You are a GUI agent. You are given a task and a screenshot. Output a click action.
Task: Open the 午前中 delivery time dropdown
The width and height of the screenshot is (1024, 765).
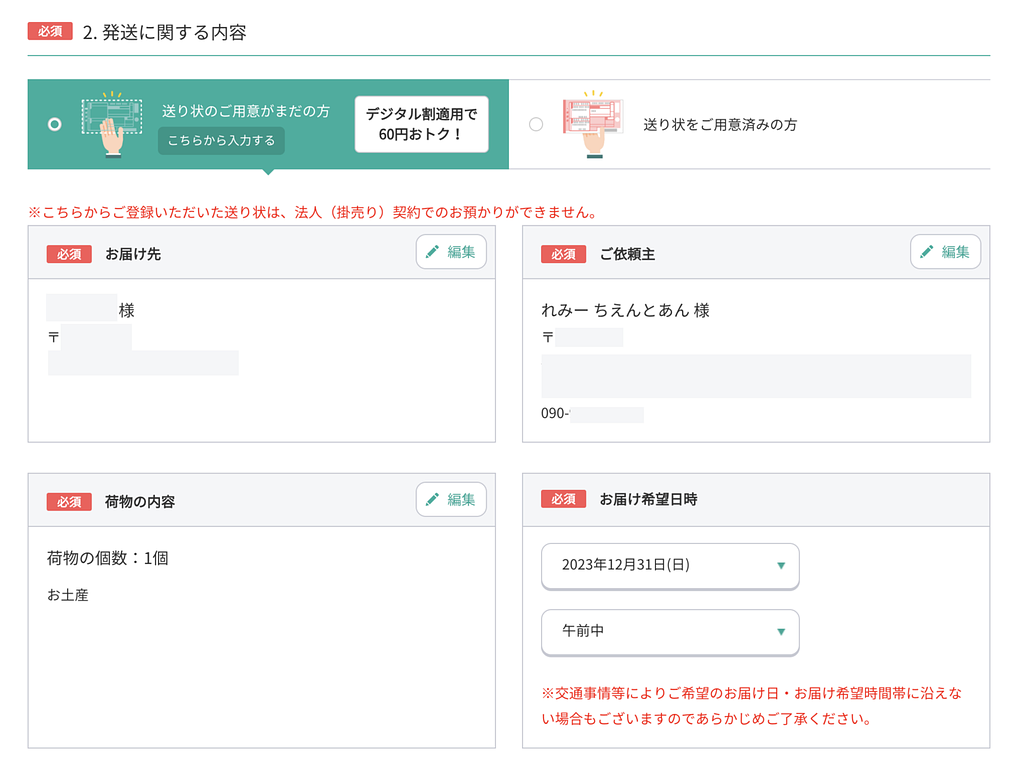[x=670, y=632]
